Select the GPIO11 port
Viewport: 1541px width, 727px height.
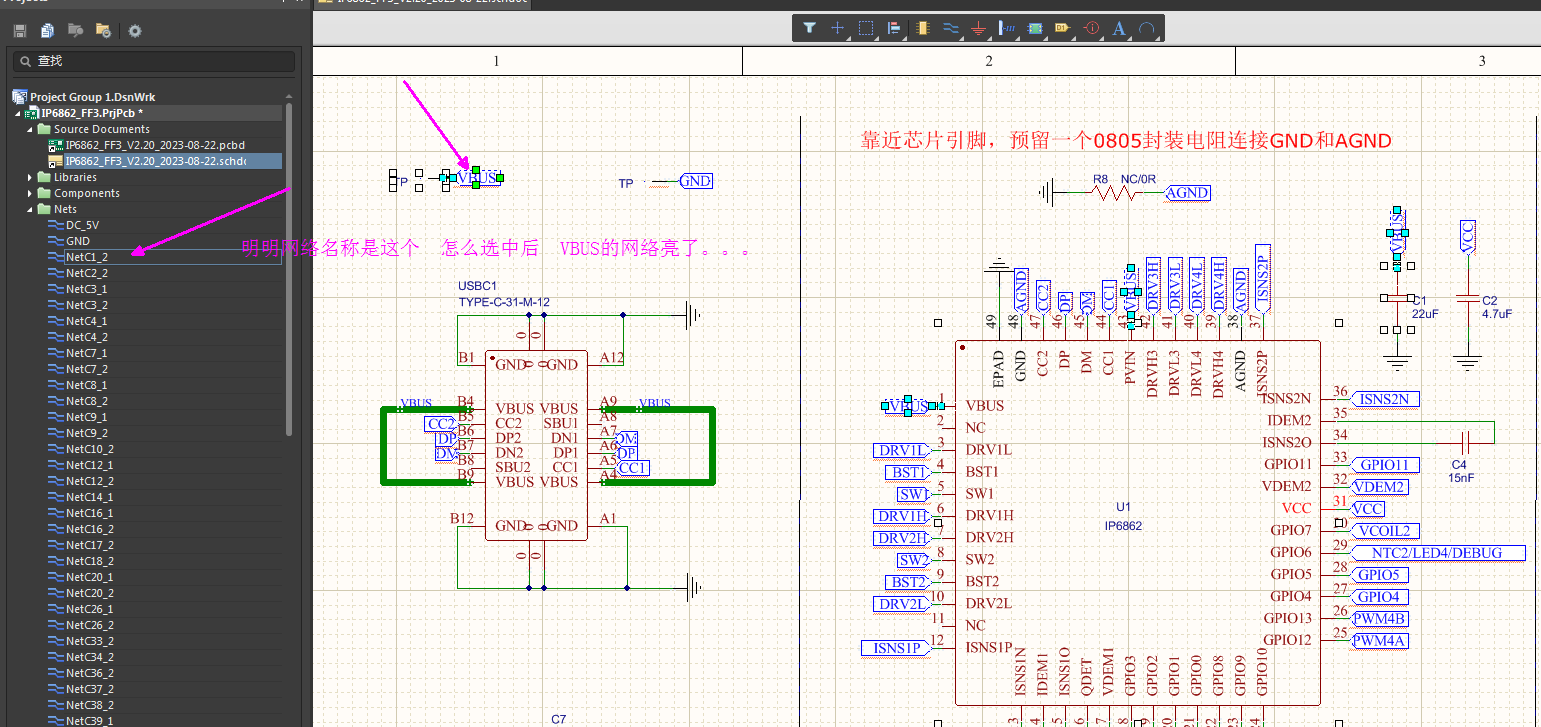coord(1386,465)
